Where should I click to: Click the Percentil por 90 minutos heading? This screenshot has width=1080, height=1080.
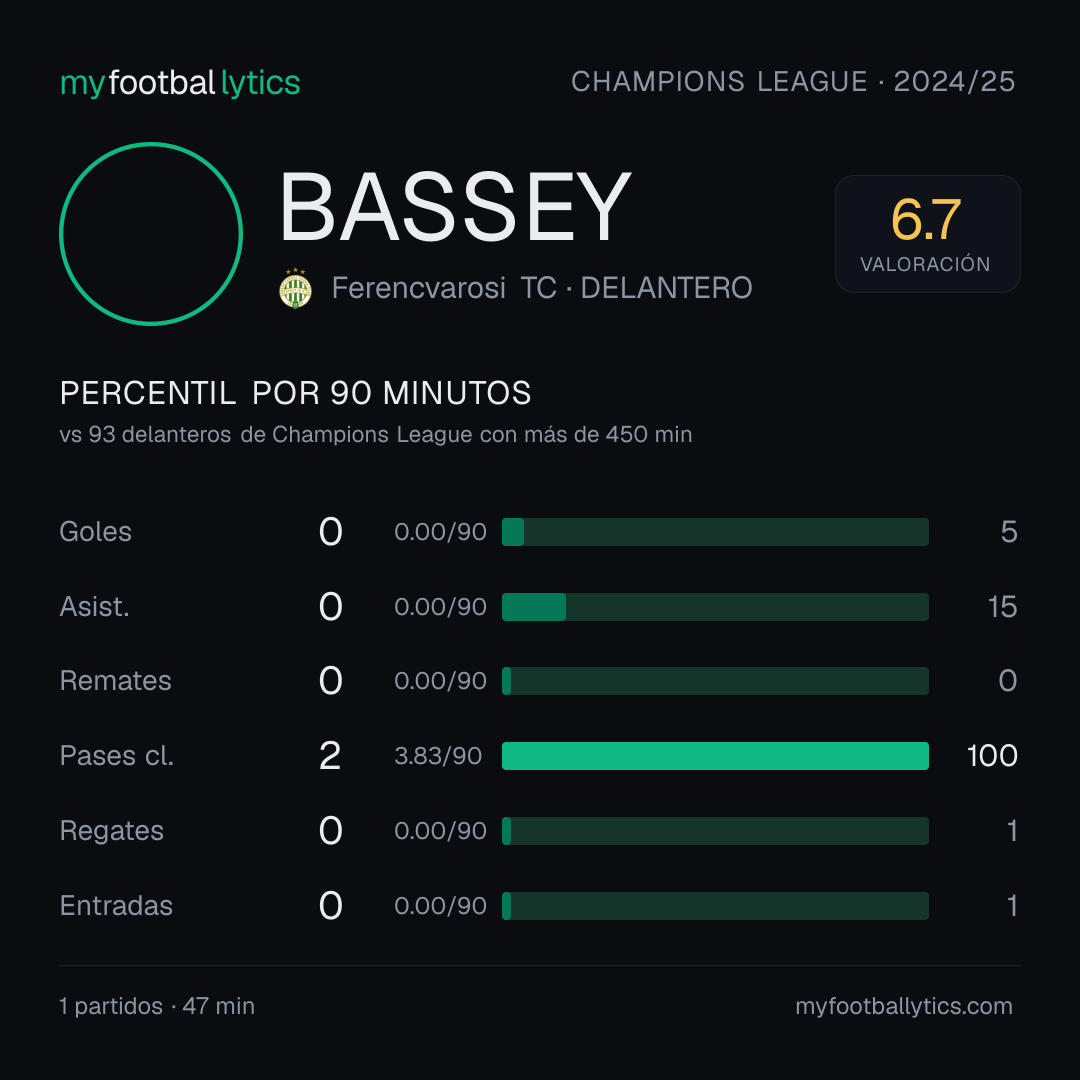(295, 393)
